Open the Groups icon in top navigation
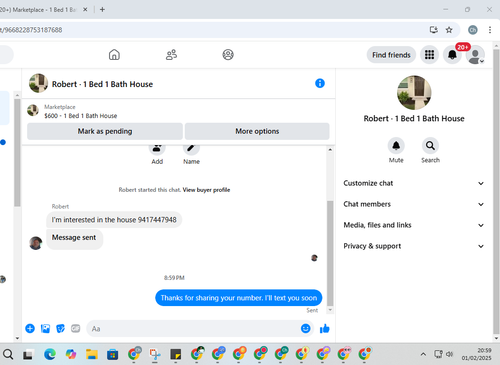 click(228, 55)
